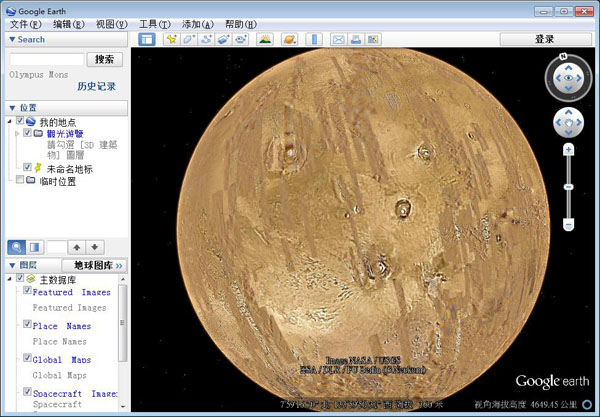The image size is (600, 417).
Task: Uncheck the Featured Images layer checkbox
Action: [27, 291]
